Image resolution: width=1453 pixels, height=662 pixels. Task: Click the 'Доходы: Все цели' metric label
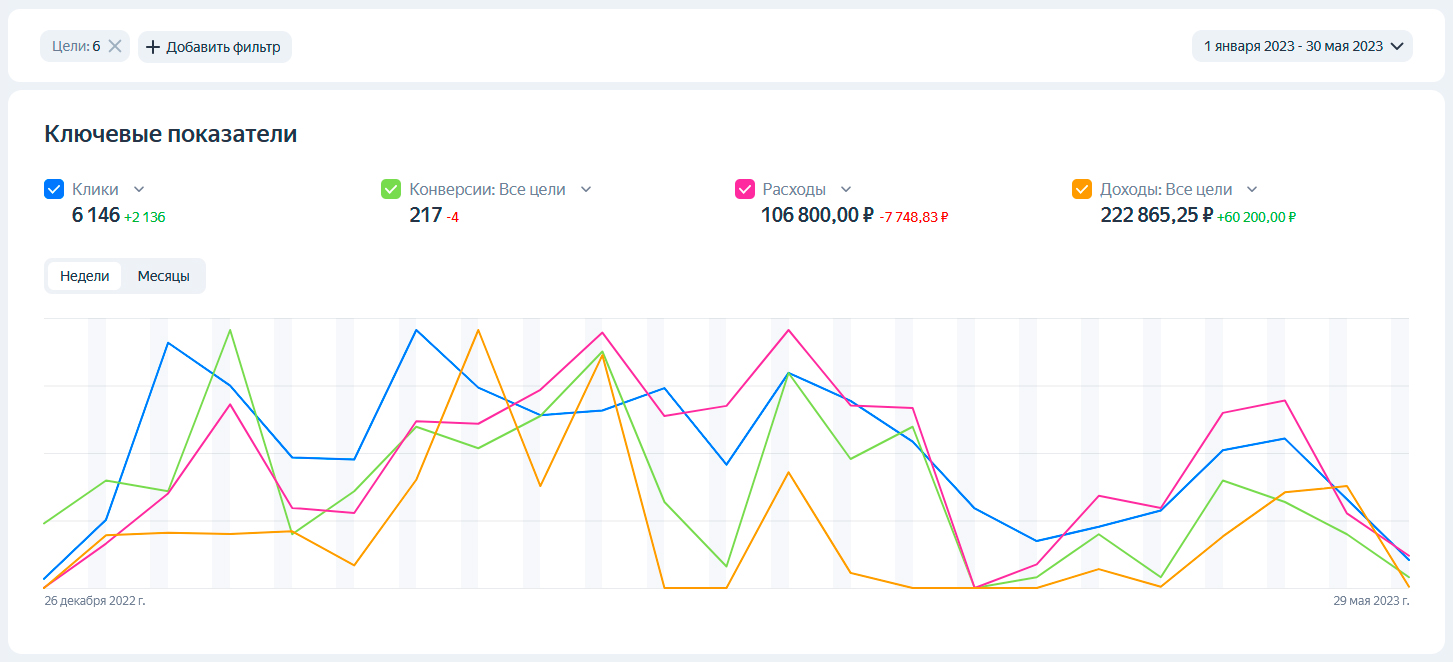click(1166, 189)
